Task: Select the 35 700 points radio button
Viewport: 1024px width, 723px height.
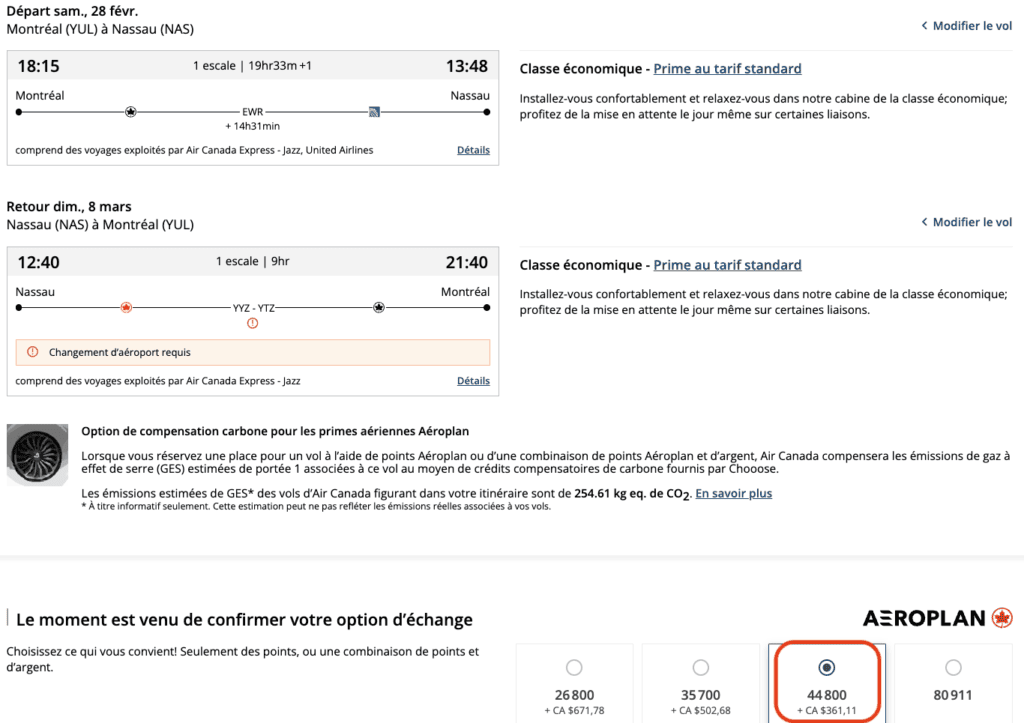Action: pos(700,667)
